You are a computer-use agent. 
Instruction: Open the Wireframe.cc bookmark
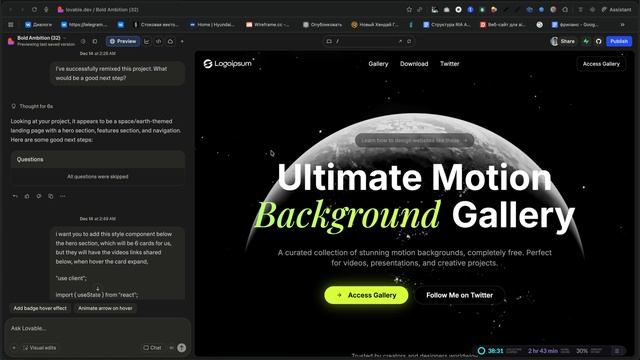pyautogui.click(x=268, y=24)
